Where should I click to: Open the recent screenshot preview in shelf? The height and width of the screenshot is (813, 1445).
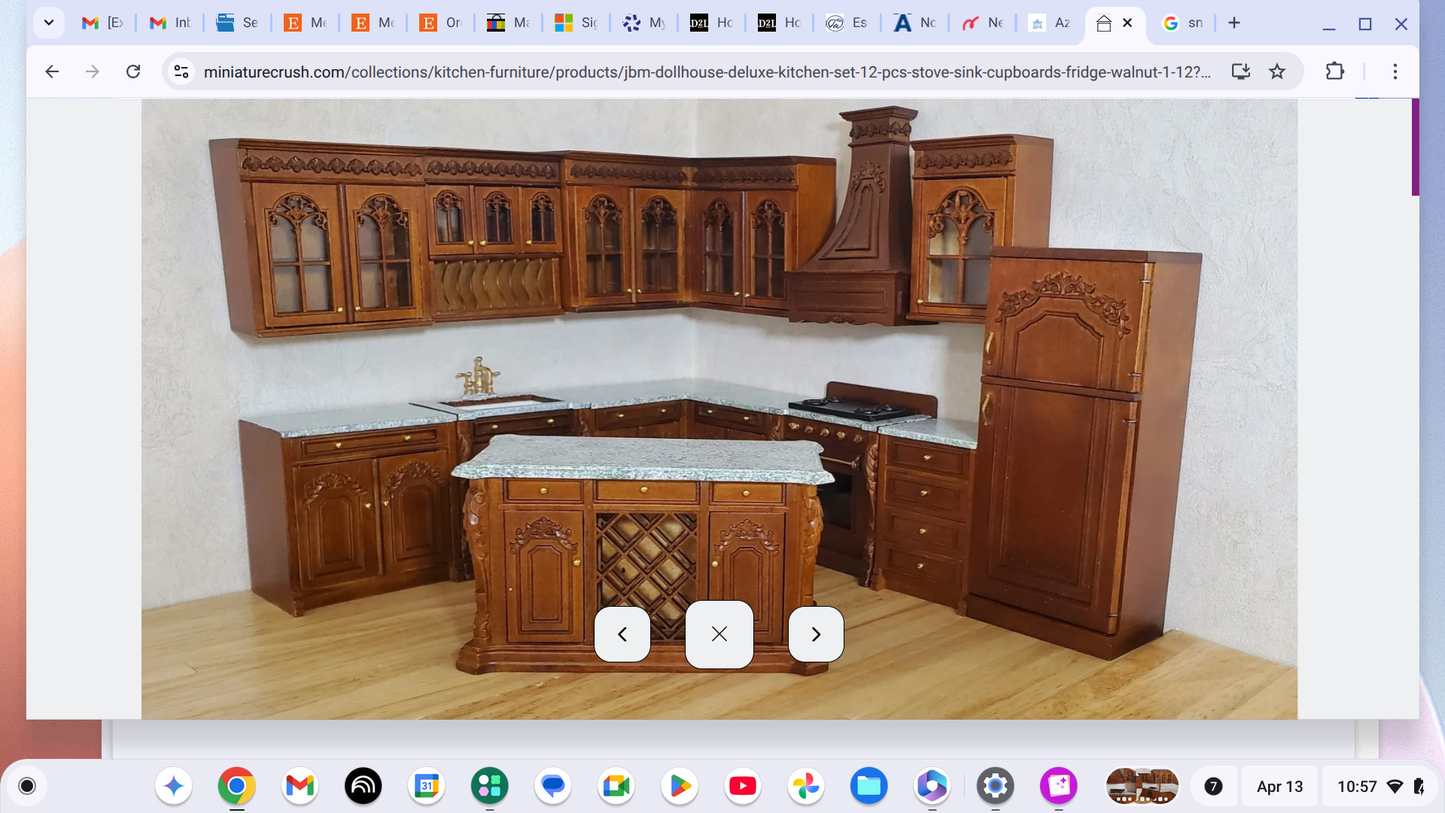pyautogui.click(x=1142, y=786)
